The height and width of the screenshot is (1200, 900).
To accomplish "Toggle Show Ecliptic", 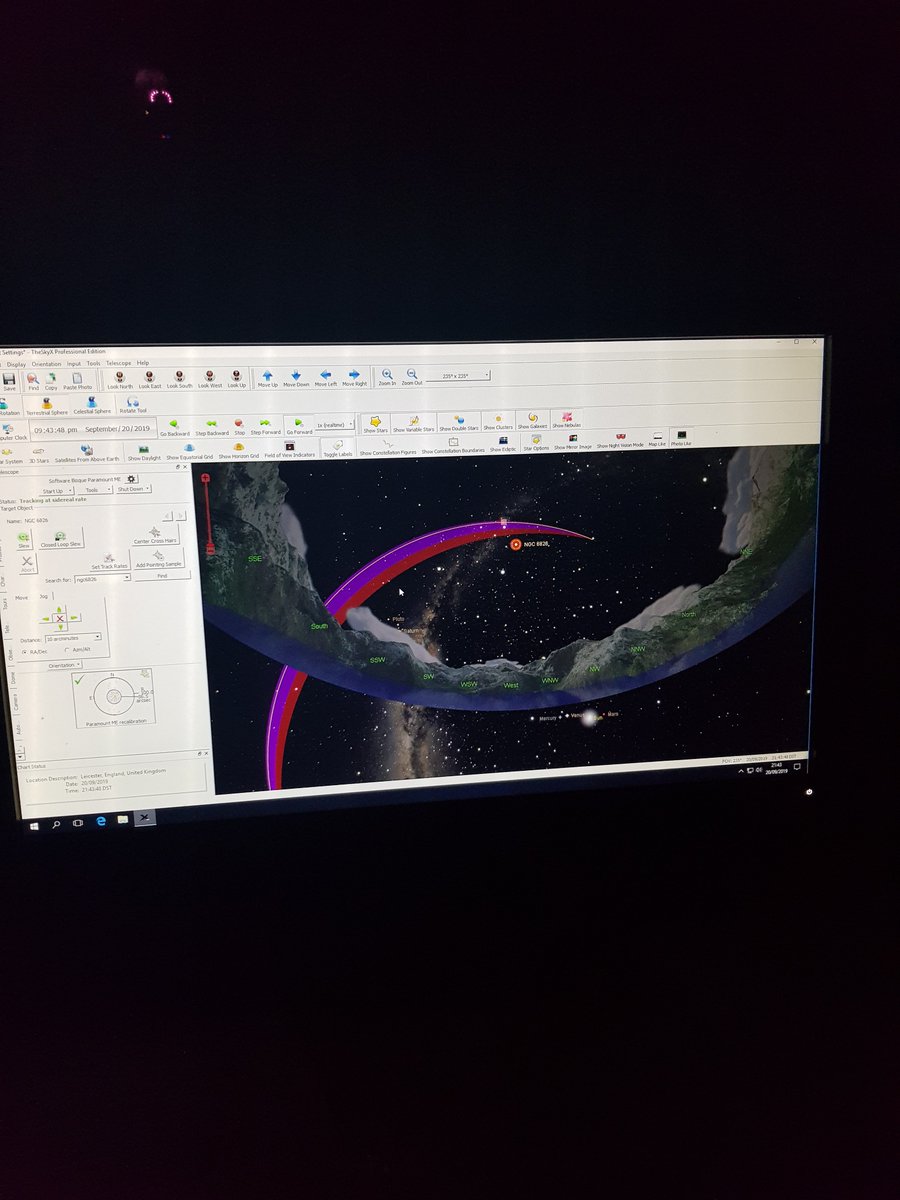I will click(503, 444).
